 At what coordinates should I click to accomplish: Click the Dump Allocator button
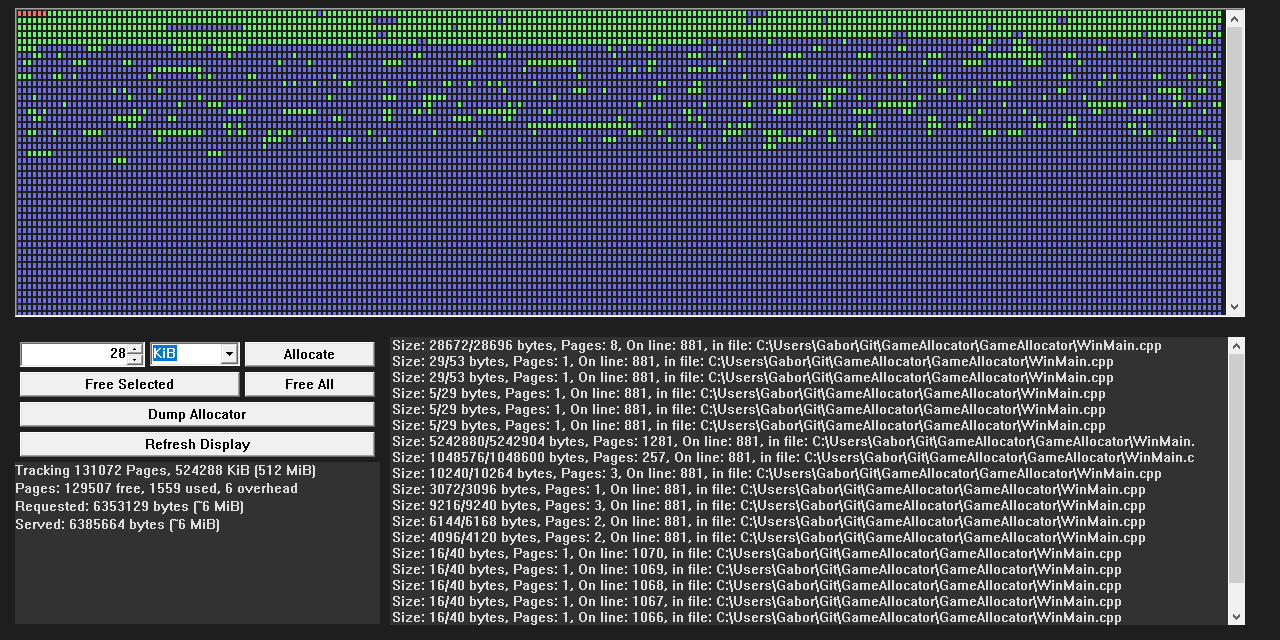(196, 413)
